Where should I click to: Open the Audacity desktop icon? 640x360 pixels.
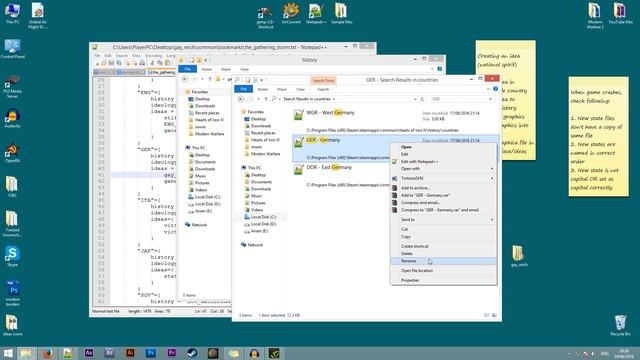12,118
